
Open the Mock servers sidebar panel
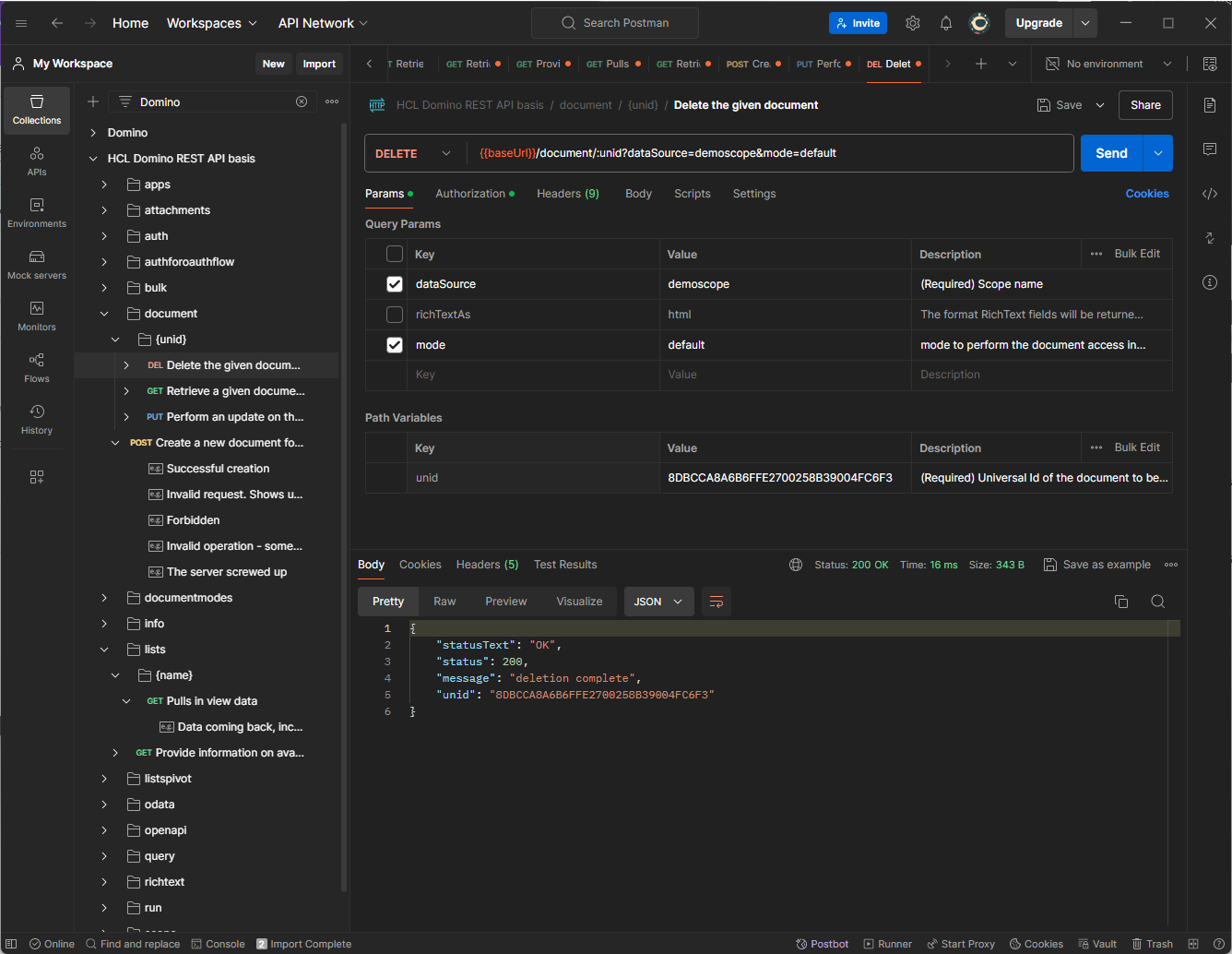point(37,264)
